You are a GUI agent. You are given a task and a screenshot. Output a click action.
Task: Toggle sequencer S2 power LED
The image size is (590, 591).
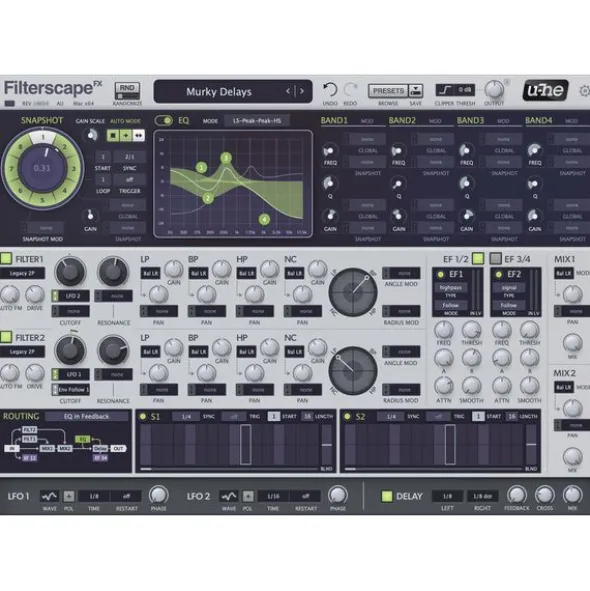click(347, 416)
